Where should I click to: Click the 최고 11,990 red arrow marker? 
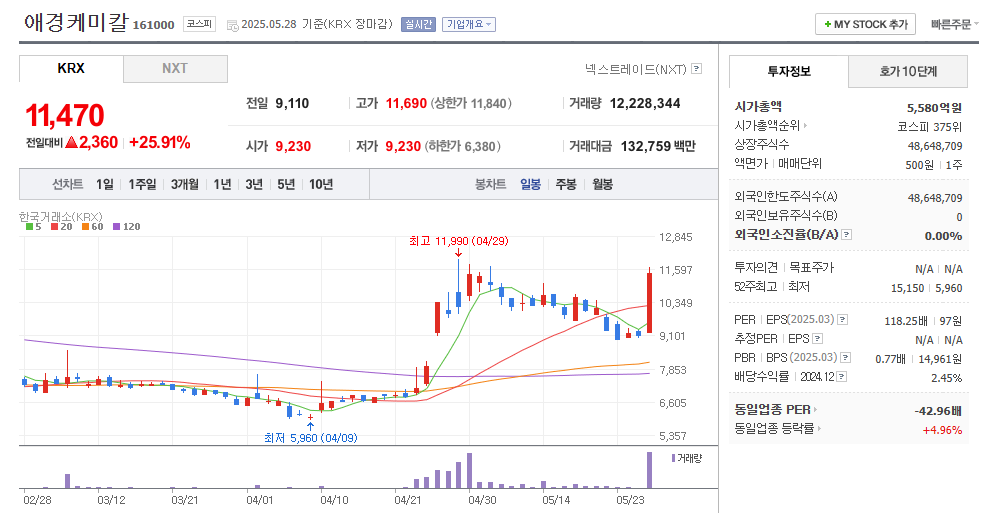coord(458,253)
